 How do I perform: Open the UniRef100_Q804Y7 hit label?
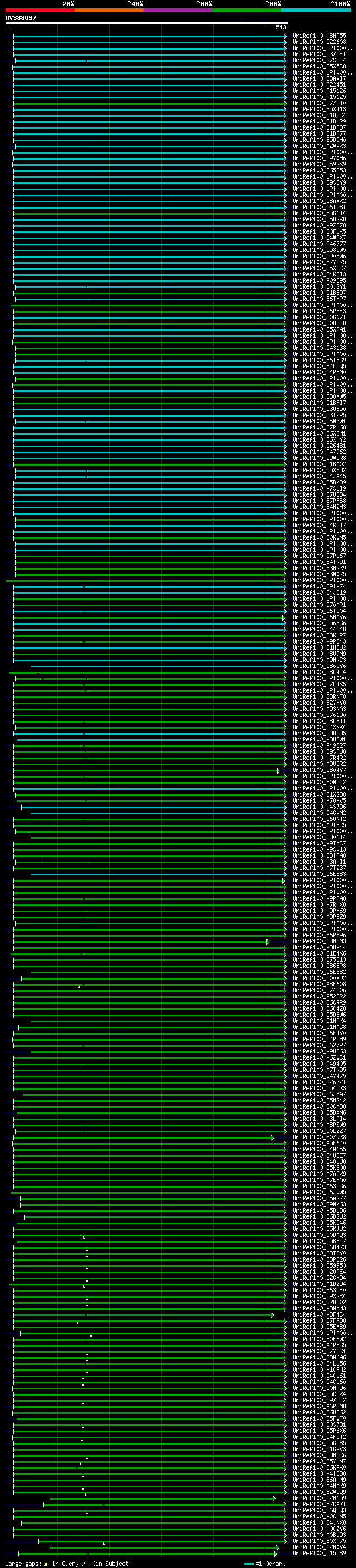tap(319, 770)
